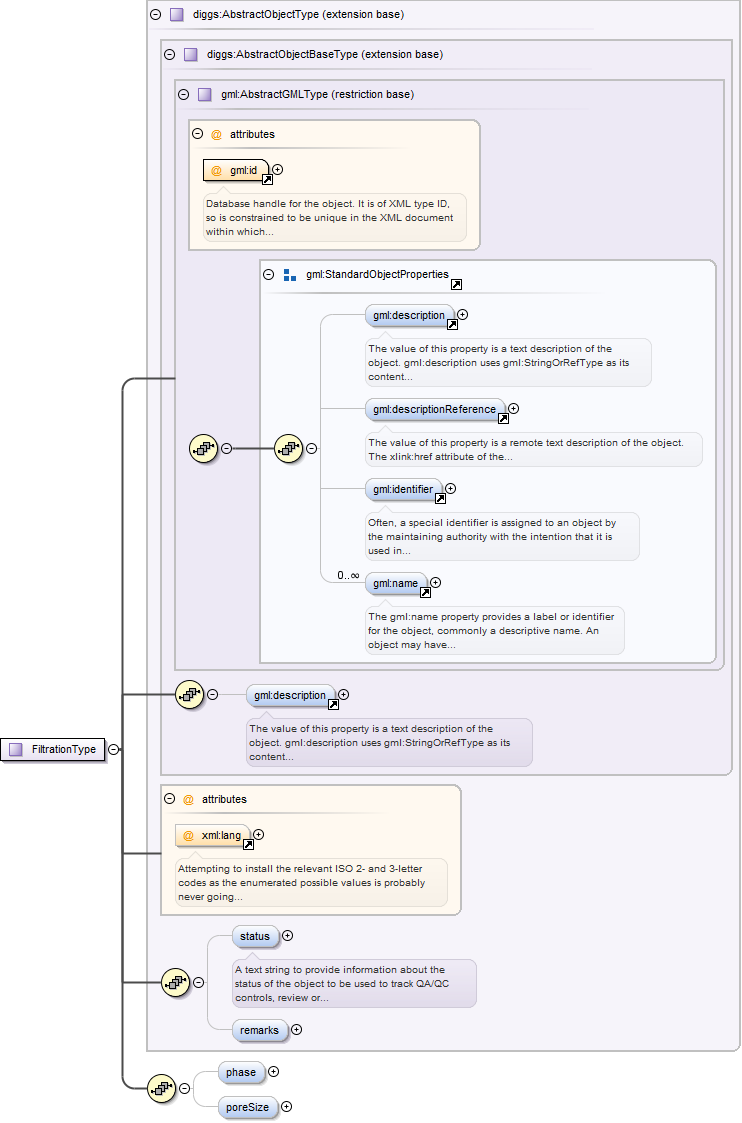Viewport: 742px width, 1123px height.
Task: Click link arrow after gml:StandardObjectProperties title
Action: point(456,285)
